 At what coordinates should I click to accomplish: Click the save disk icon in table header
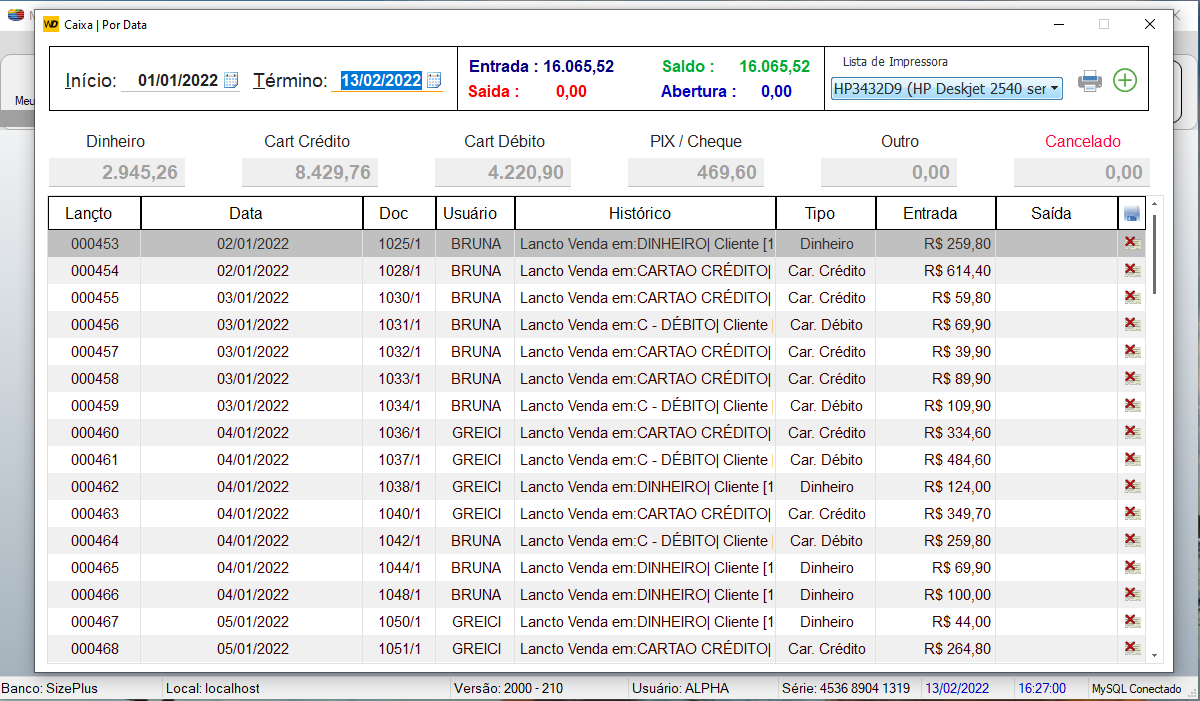point(1131,214)
